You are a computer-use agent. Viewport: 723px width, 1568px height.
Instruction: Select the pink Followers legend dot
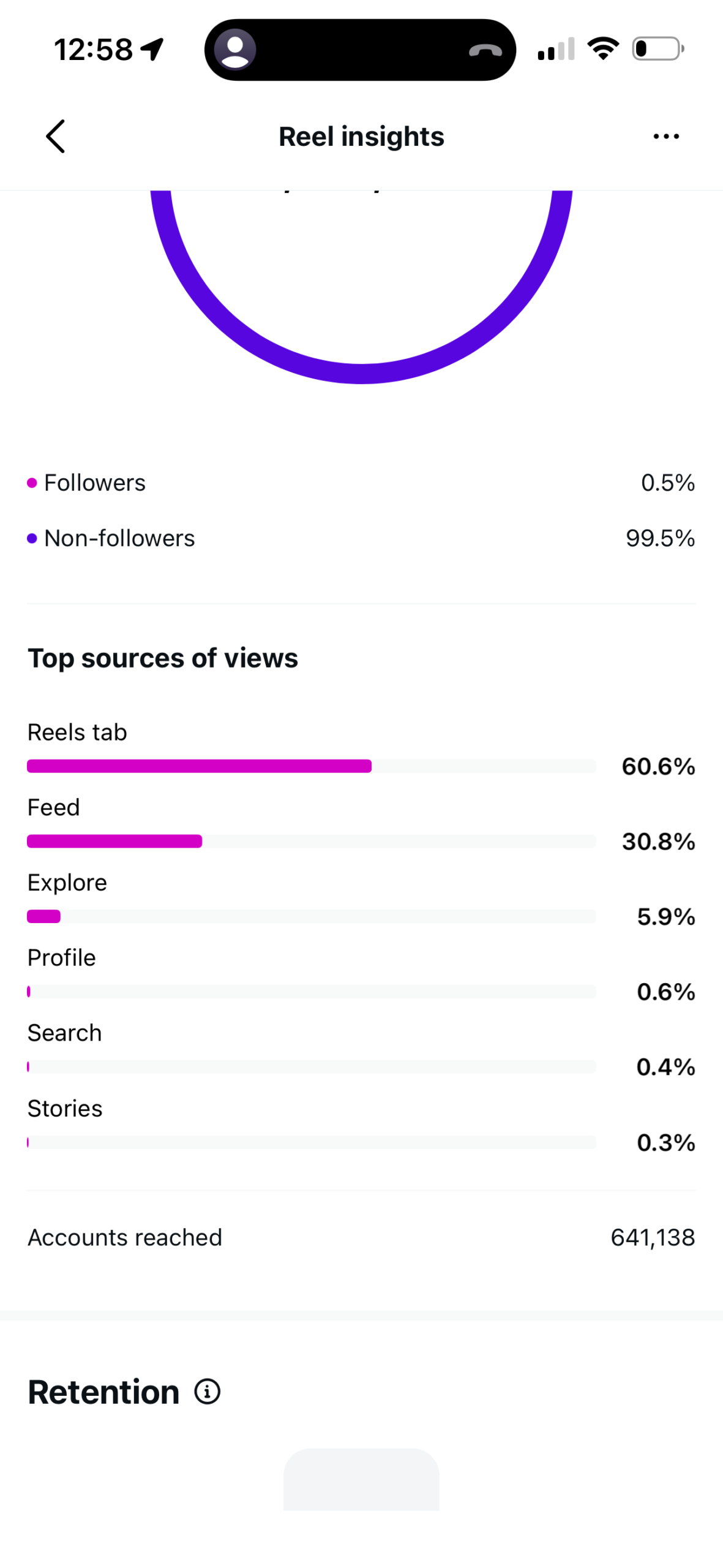[x=32, y=483]
